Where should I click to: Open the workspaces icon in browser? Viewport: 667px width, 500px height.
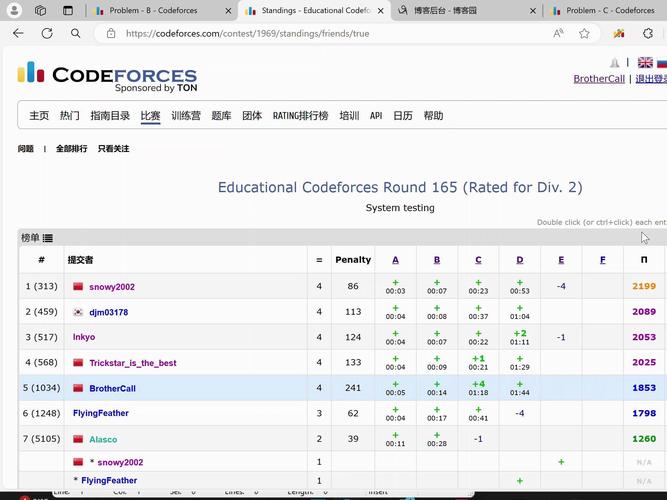[40, 10]
